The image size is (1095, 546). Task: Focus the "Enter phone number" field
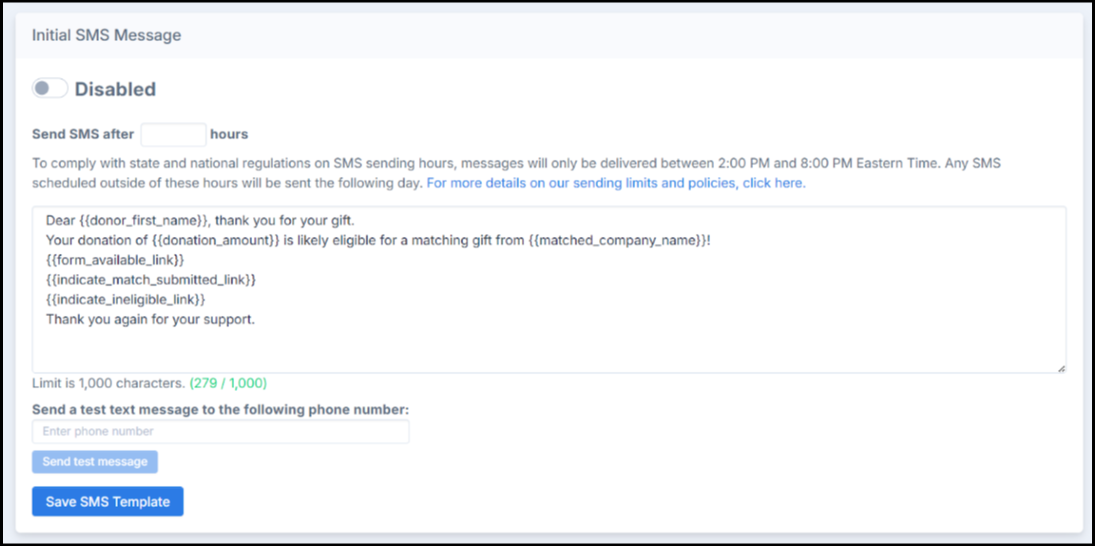220,432
